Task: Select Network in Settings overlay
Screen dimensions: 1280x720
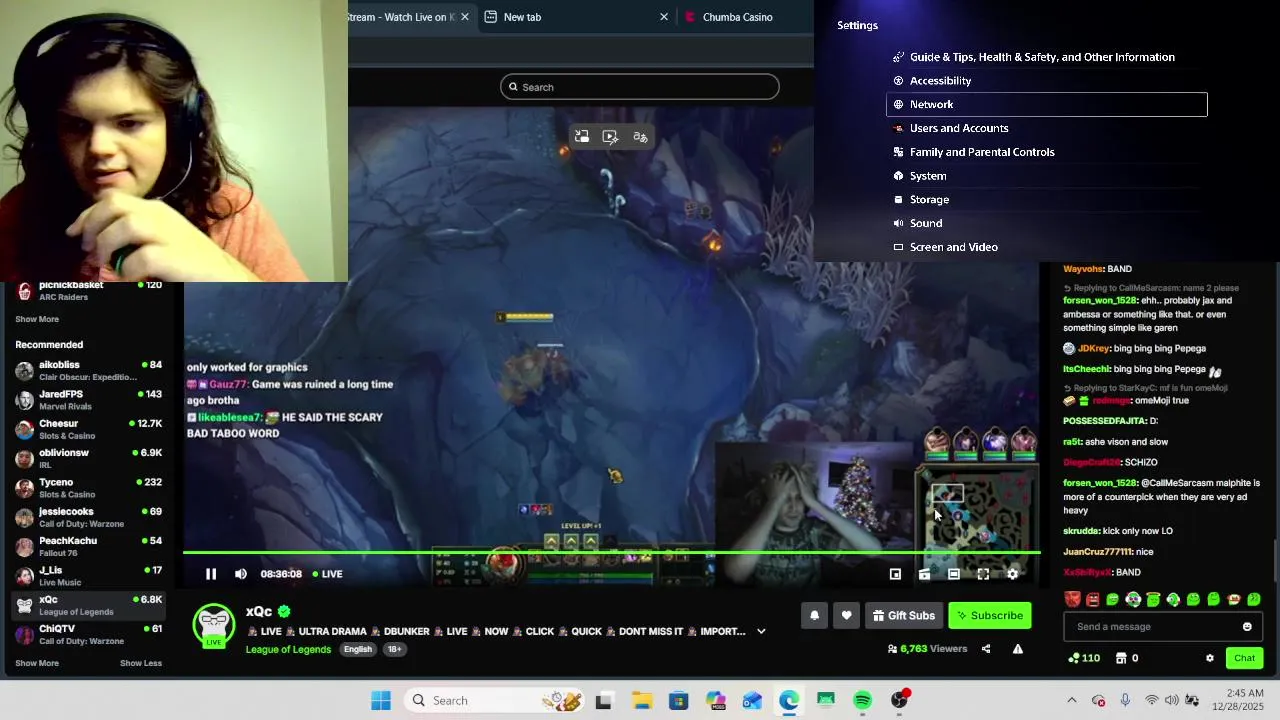Action: pos(1046,105)
